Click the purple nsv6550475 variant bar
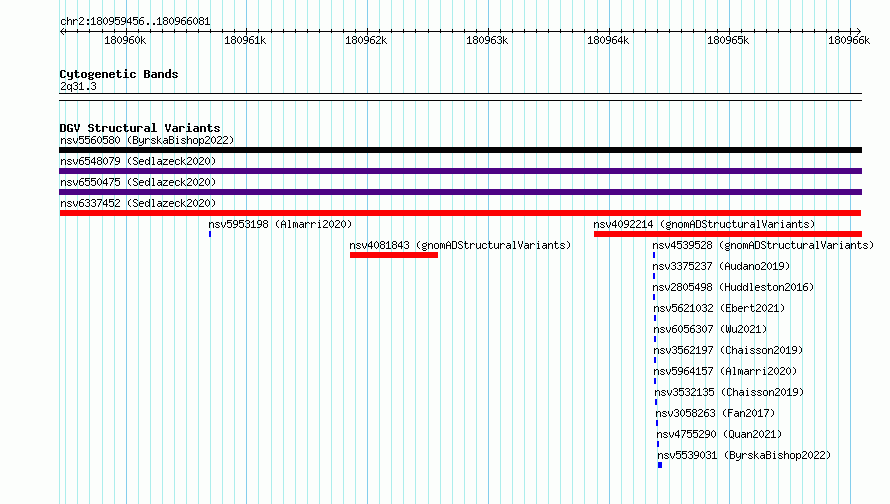Image resolution: width=890 pixels, height=504 pixels. click(x=460, y=192)
